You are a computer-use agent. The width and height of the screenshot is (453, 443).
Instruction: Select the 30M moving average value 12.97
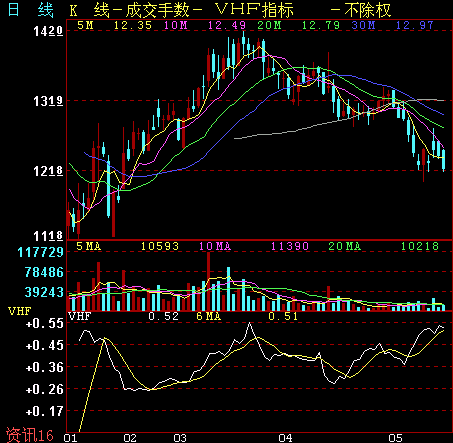[414, 25]
